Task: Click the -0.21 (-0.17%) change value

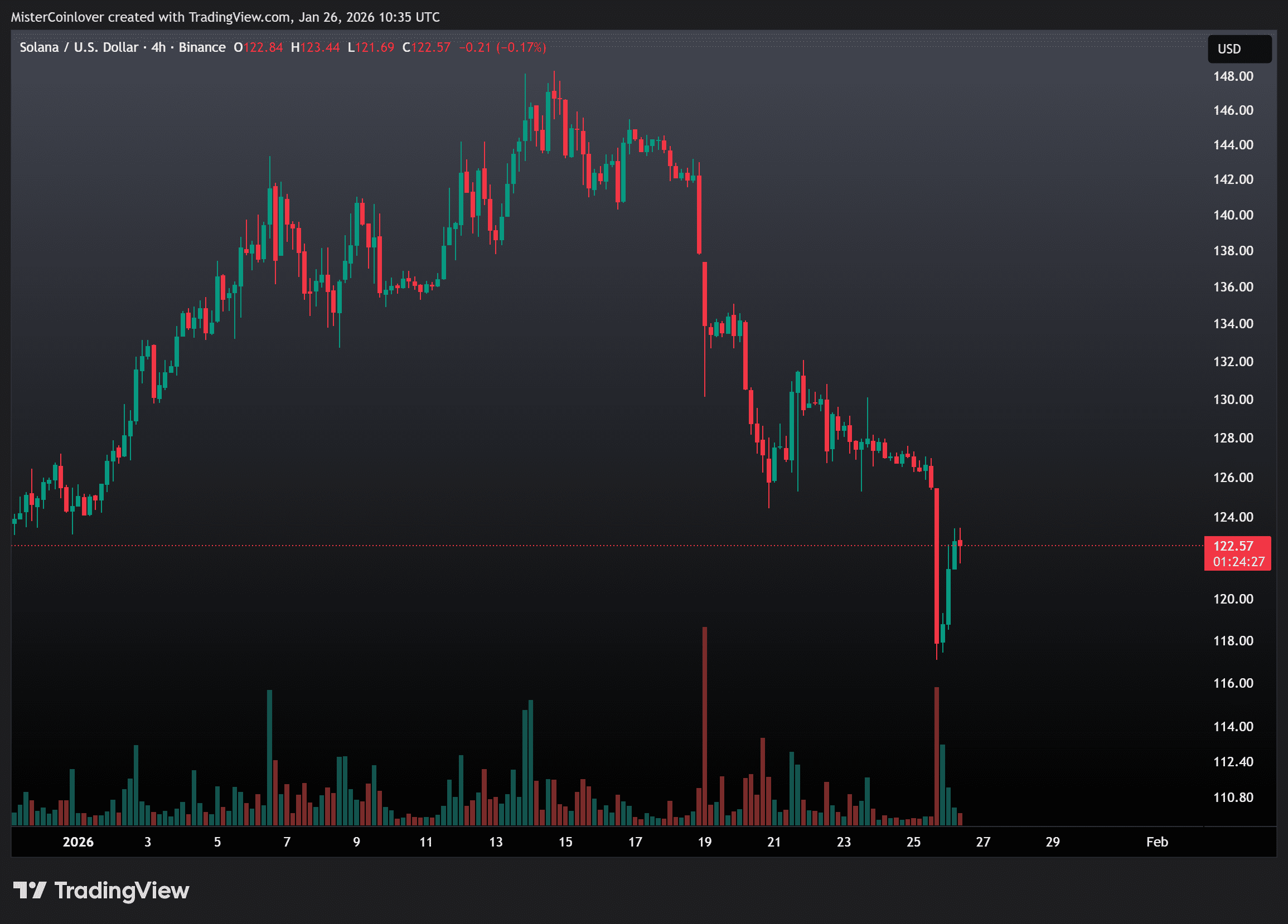Action: [x=502, y=47]
